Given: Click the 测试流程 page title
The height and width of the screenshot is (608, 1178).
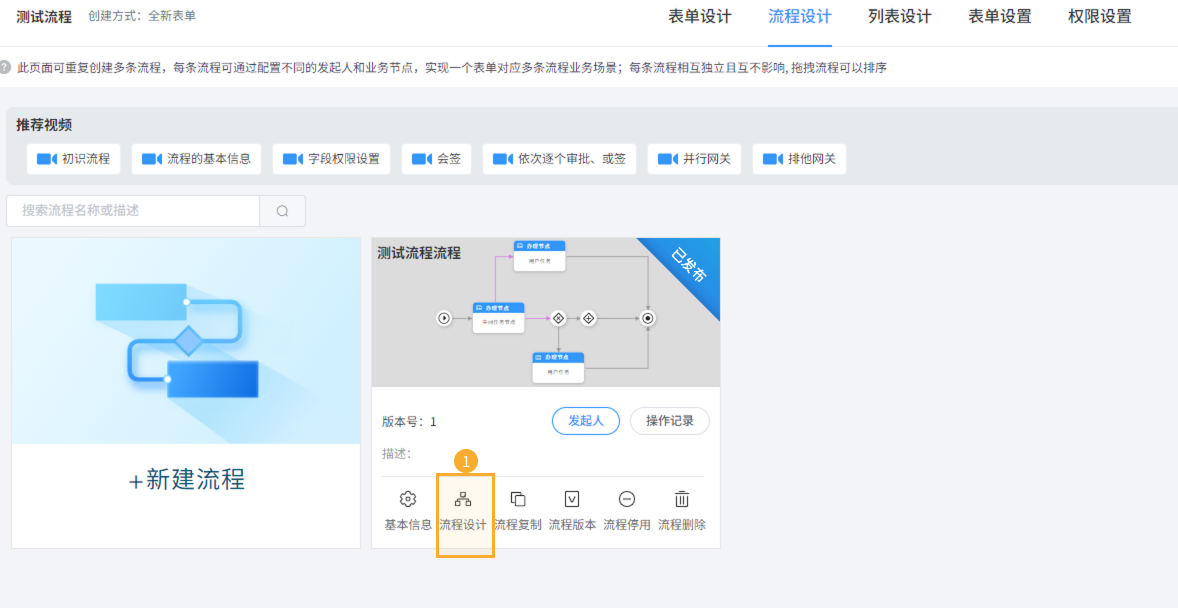Looking at the screenshot, I should coord(44,17).
